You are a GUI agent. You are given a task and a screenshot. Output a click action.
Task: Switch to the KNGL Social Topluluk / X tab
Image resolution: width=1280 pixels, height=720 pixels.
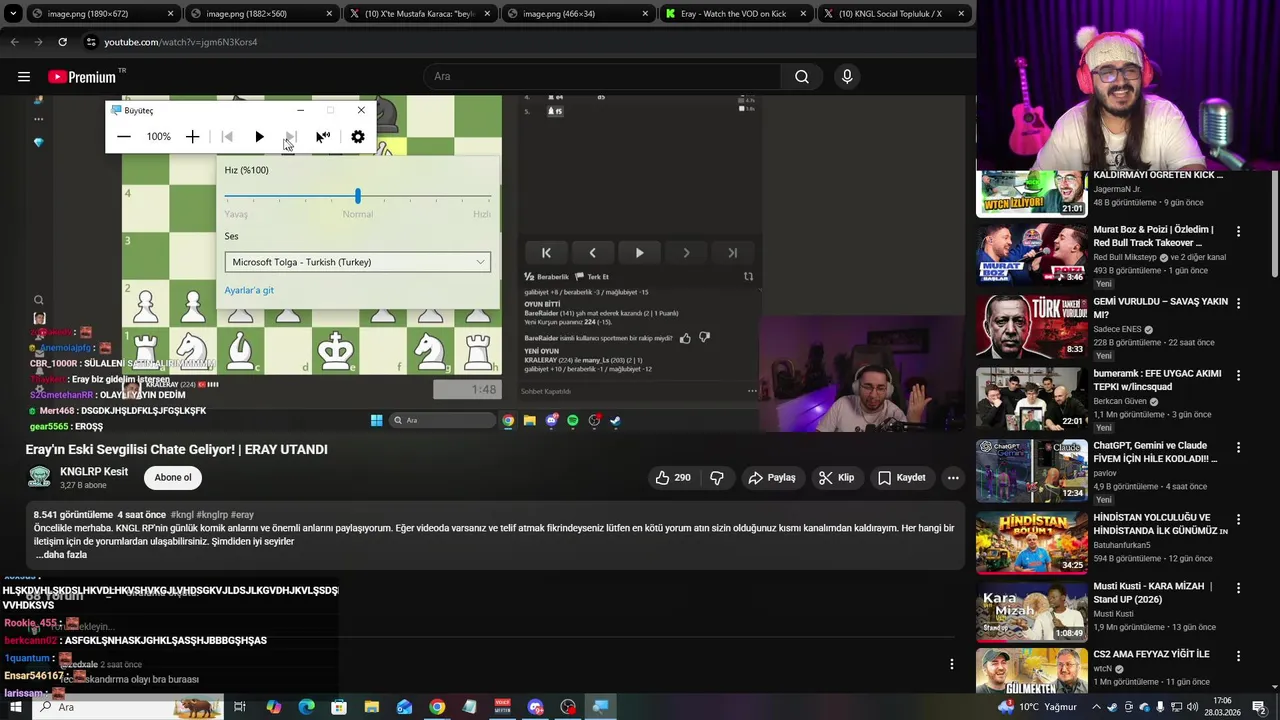point(893,14)
